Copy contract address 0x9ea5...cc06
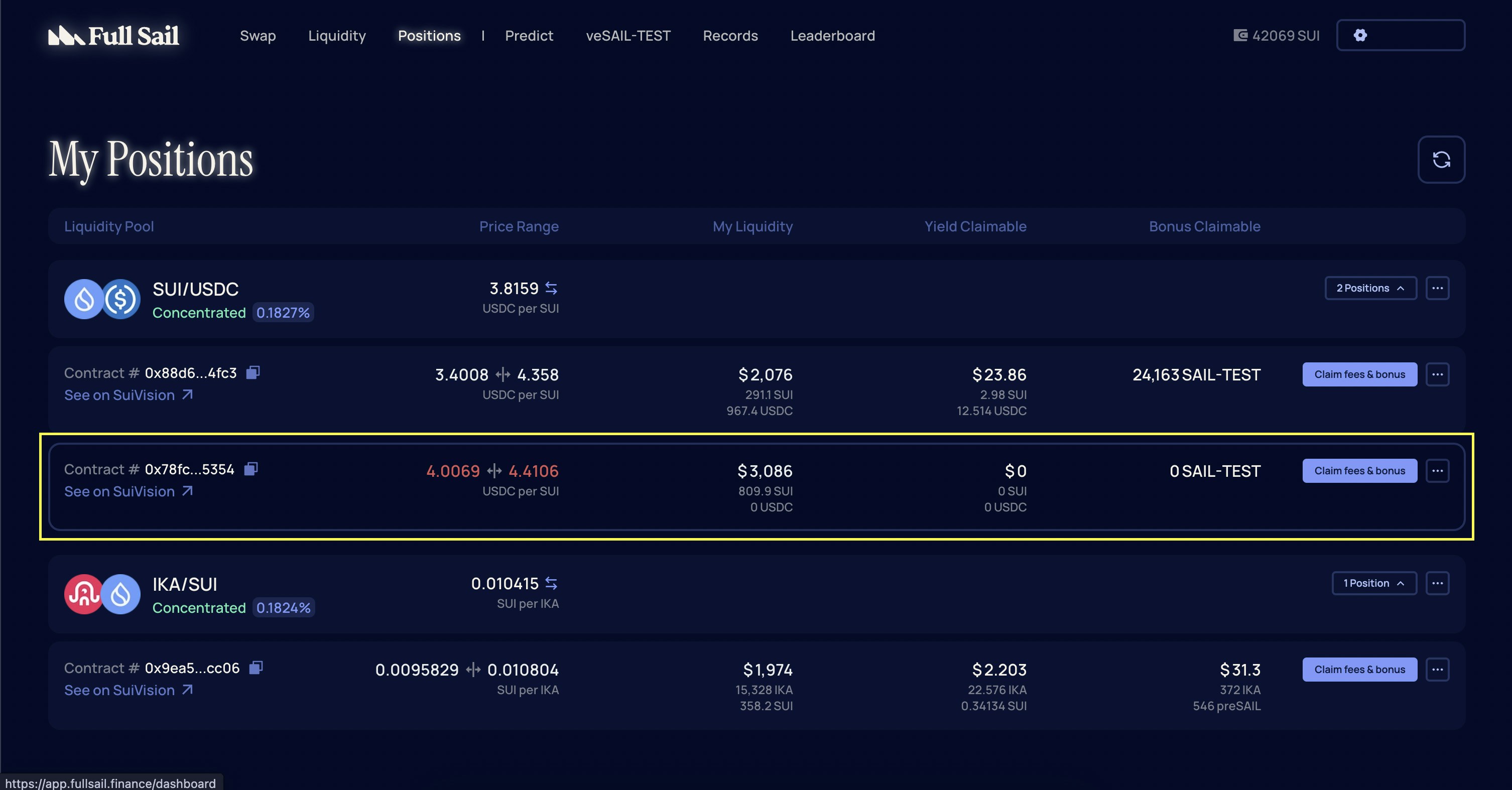This screenshot has width=1512, height=790. pyautogui.click(x=256, y=668)
